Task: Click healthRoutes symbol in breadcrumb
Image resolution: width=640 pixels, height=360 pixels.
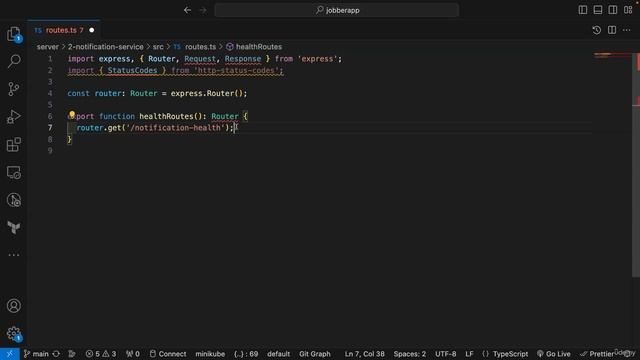Action: [x=254, y=47]
